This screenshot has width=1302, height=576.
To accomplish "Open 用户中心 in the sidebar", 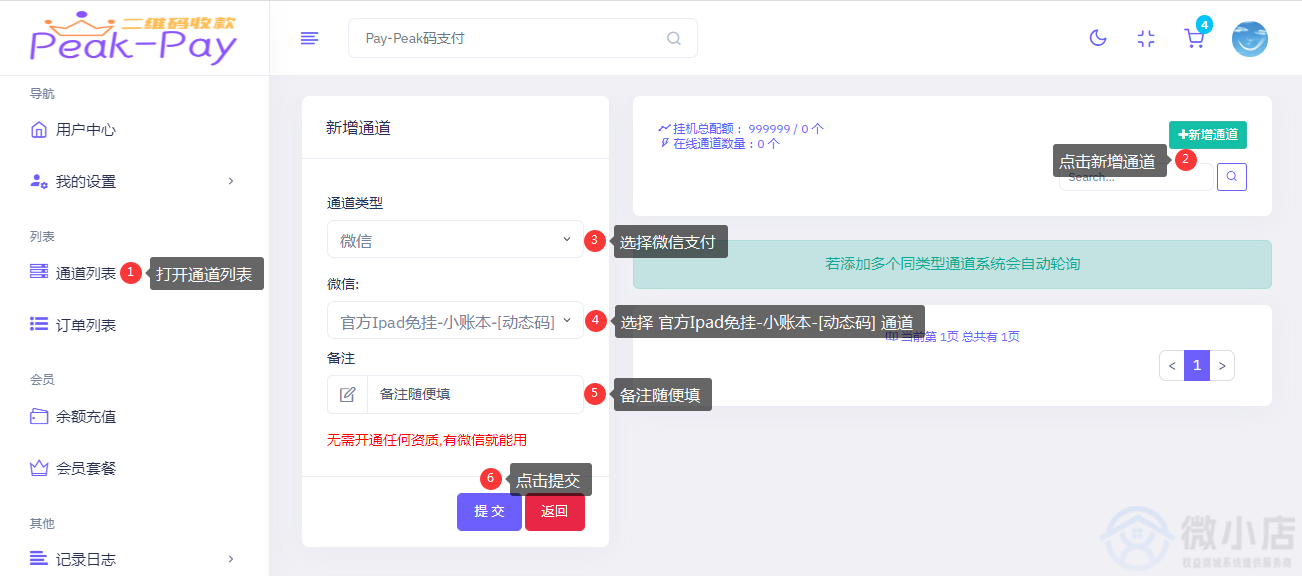I will (x=85, y=129).
